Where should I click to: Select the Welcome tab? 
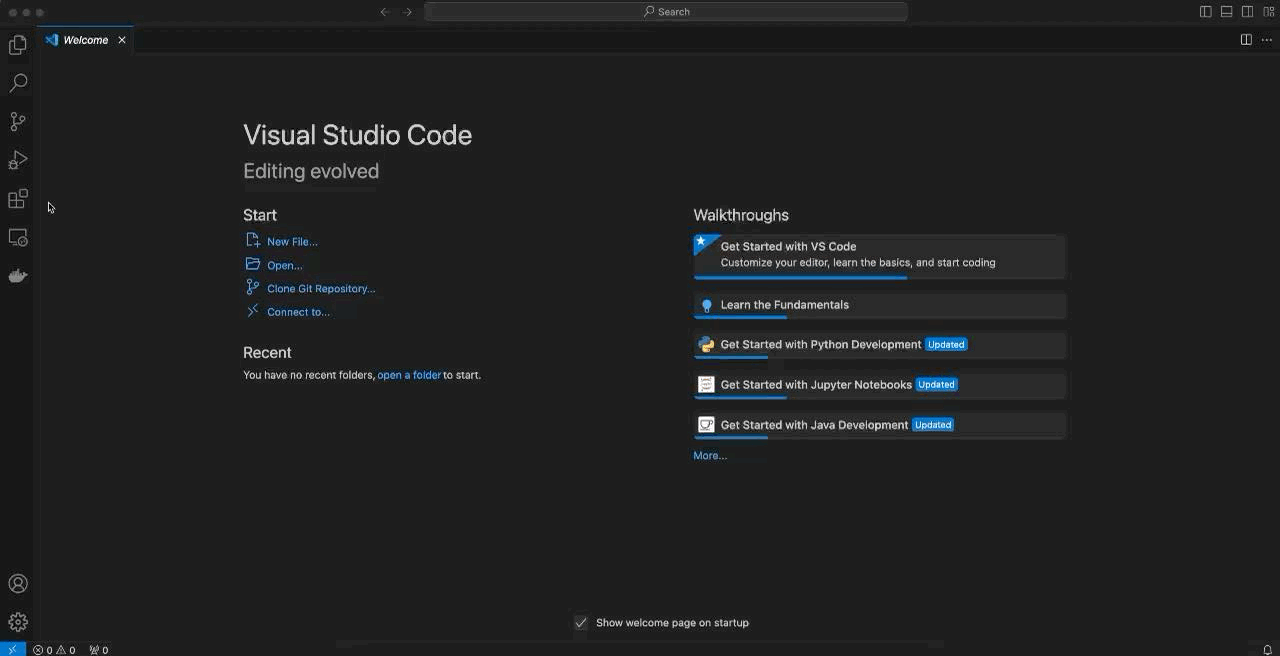coord(84,40)
